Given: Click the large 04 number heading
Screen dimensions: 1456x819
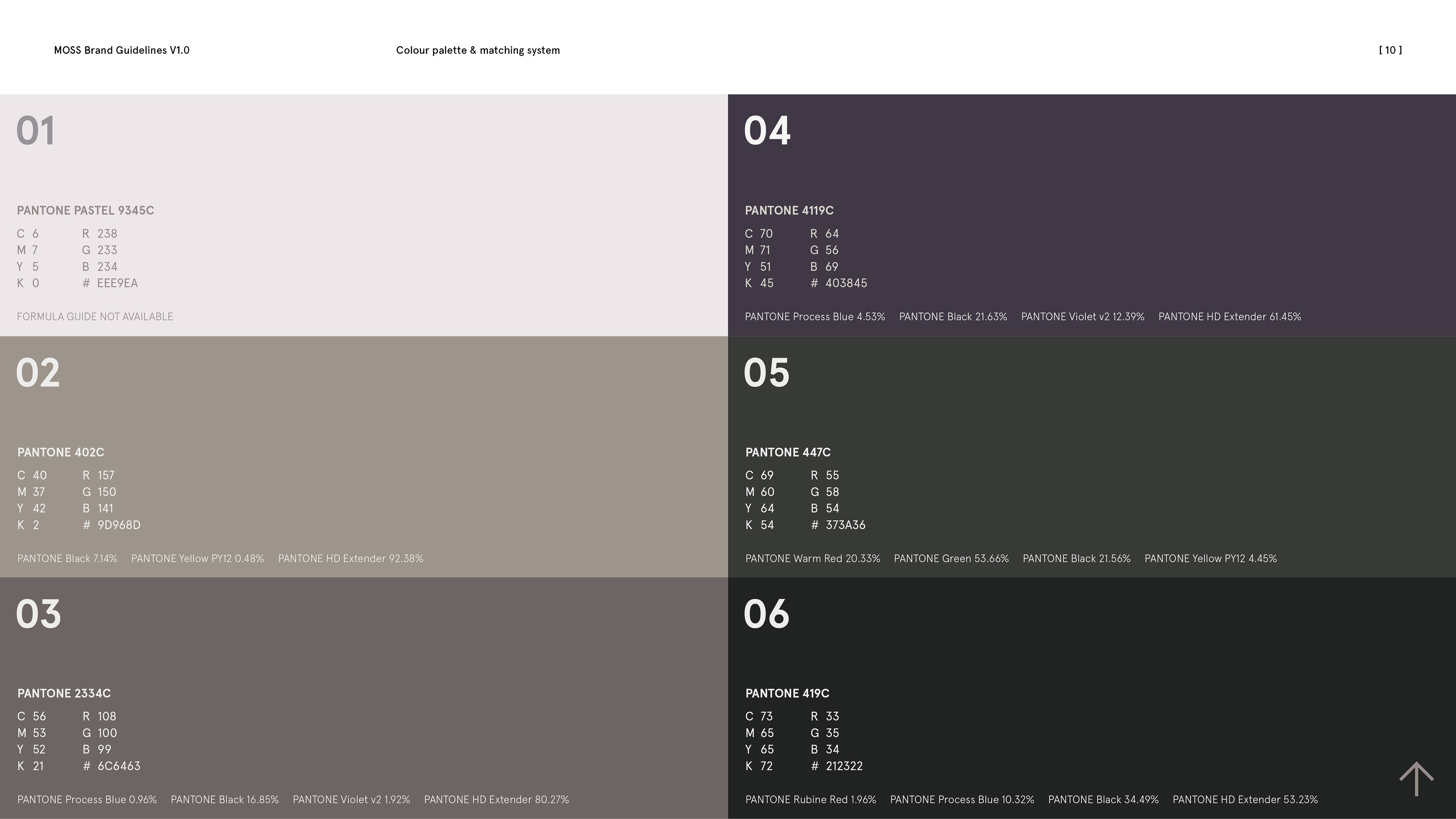Looking at the screenshot, I should 767,131.
